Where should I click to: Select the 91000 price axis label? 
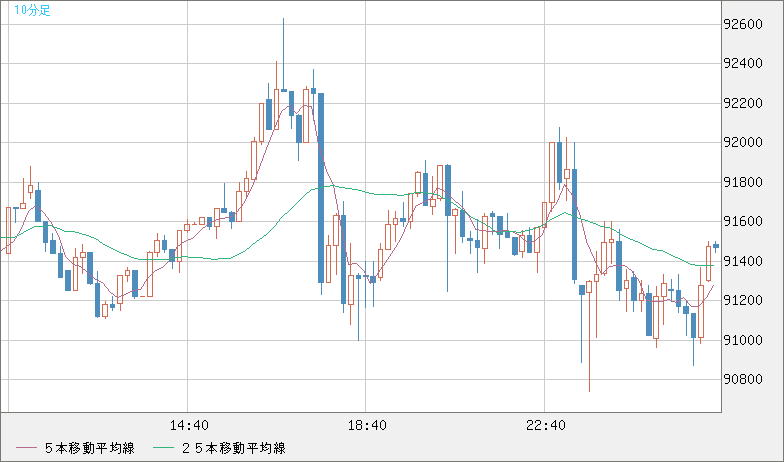point(742,340)
